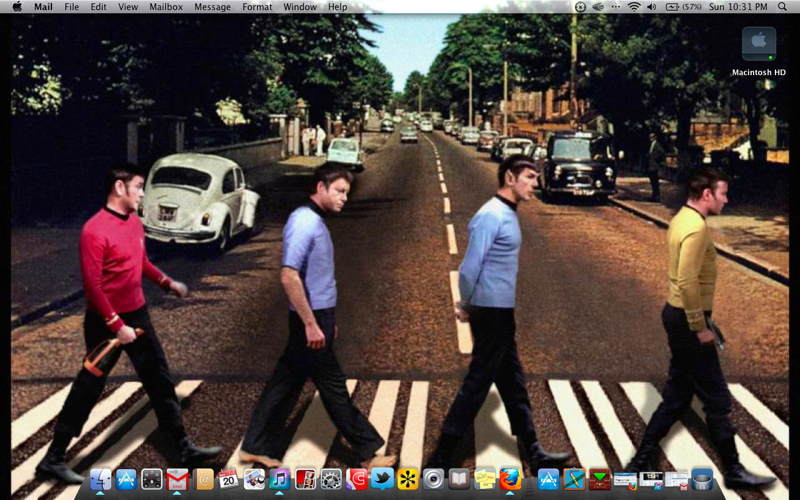Screen dimensions: 800x500
Task: Open the Mailbox menu
Action: [166, 7]
